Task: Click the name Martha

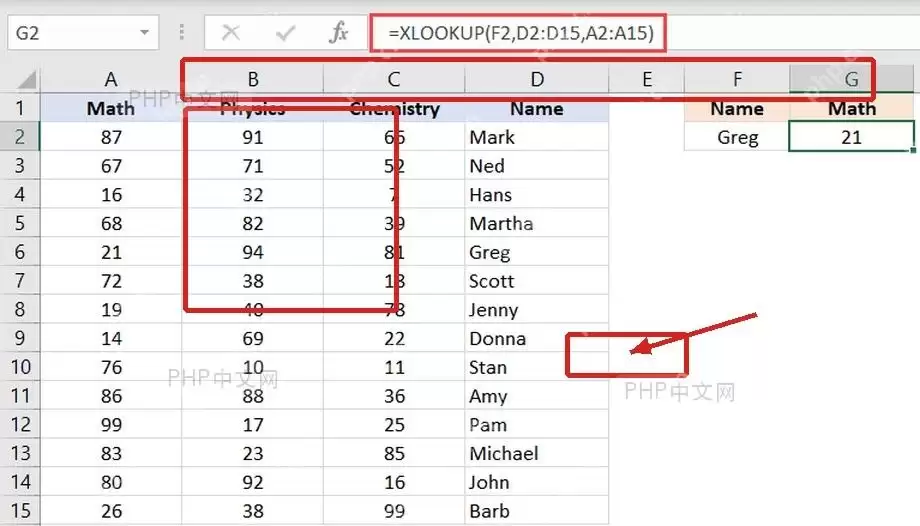Action: [501, 223]
